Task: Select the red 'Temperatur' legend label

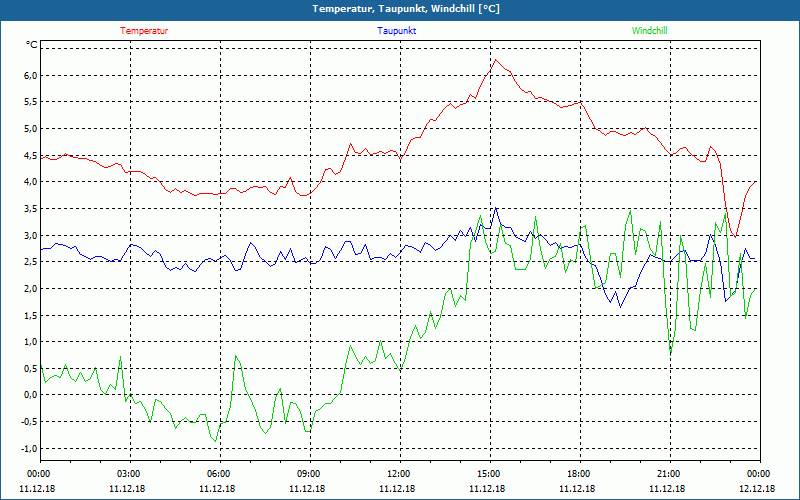Action: (144, 31)
